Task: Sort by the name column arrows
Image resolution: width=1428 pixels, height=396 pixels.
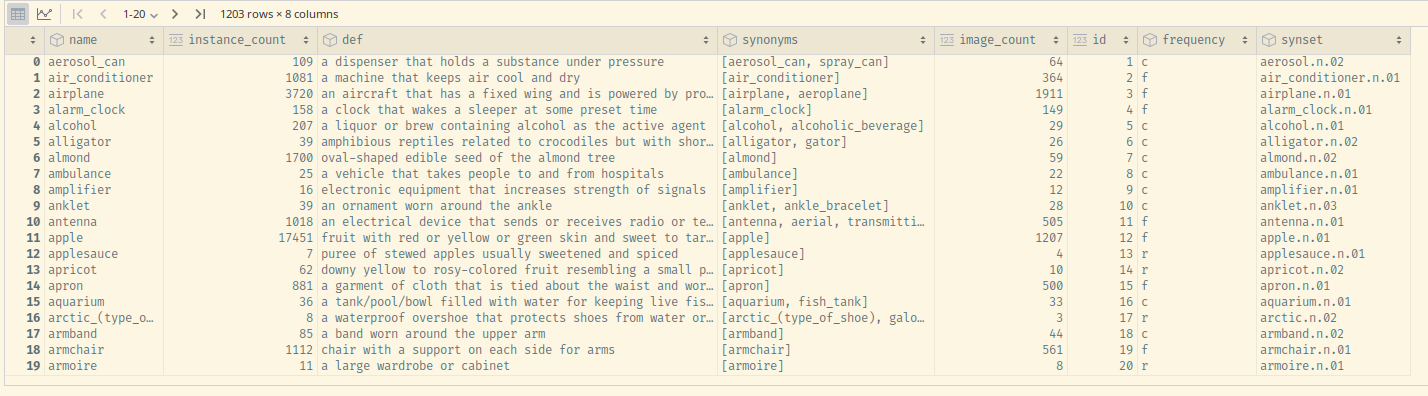Action: pyautogui.click(x=152, y=40)
